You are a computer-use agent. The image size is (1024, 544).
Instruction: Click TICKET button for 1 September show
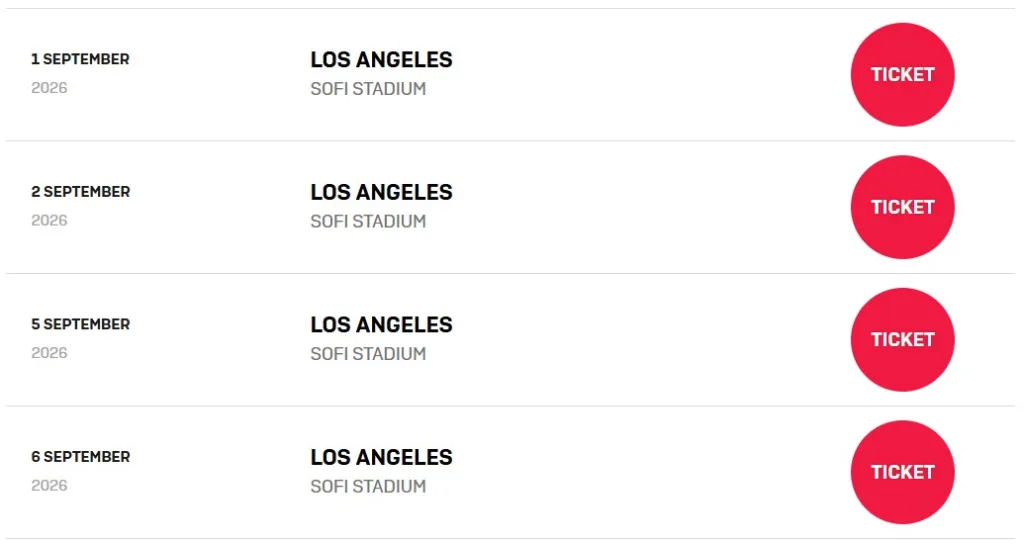(902, 75)
